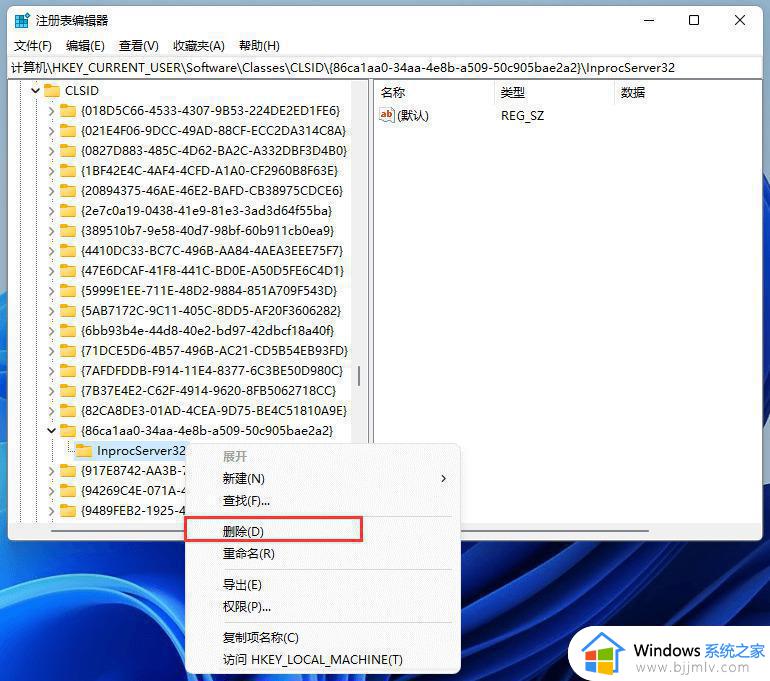Click folder icon of {917E8742-AA3B- key
770x681 pixels.
(68, 471)
